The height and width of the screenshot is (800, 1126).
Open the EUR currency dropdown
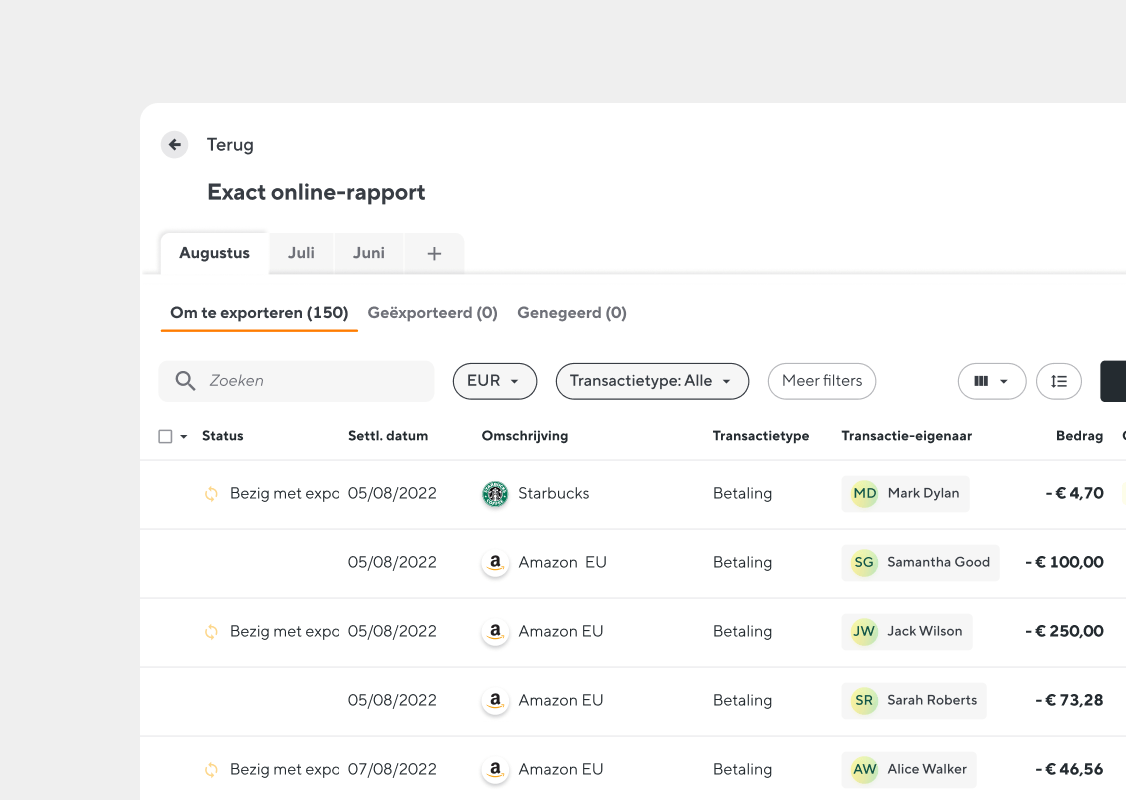tap(495, 381)
